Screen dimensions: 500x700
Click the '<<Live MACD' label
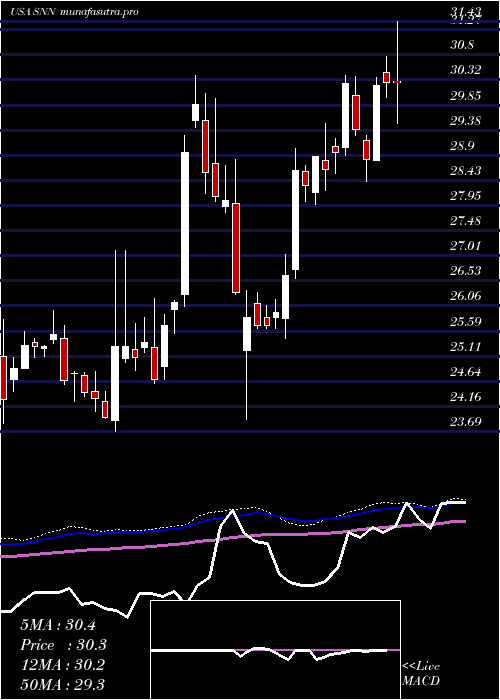pyautogui.click(x=421, y=673)
